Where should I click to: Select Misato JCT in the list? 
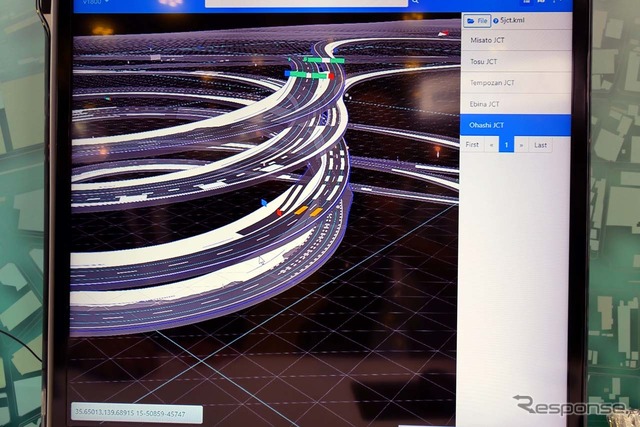(516, 40)
